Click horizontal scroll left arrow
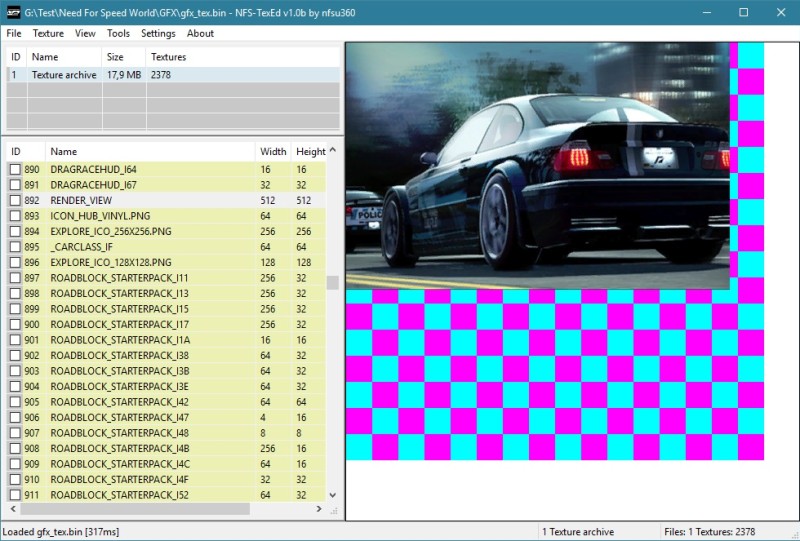 (x=13, y=509)
